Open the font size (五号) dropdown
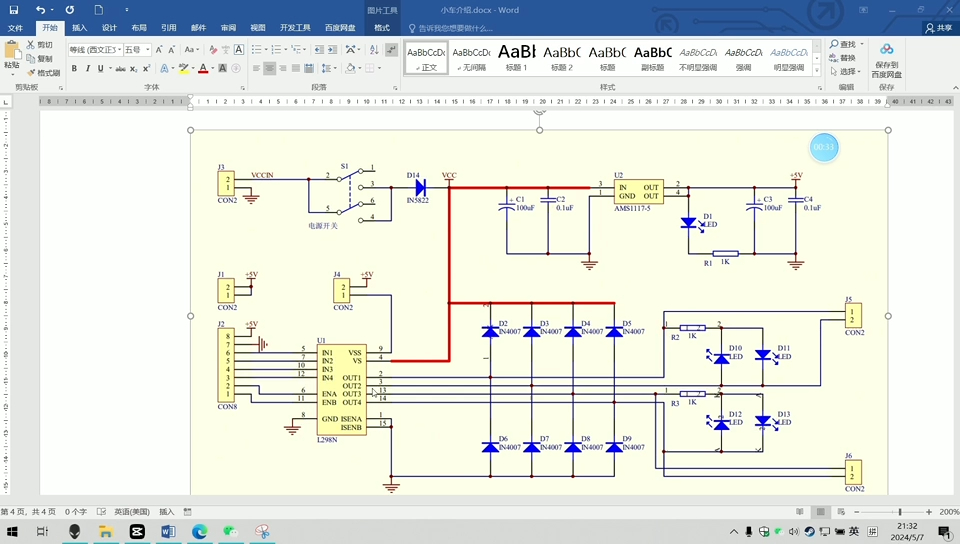Viewport: 960px width, 544px height. tap(148, 50)
